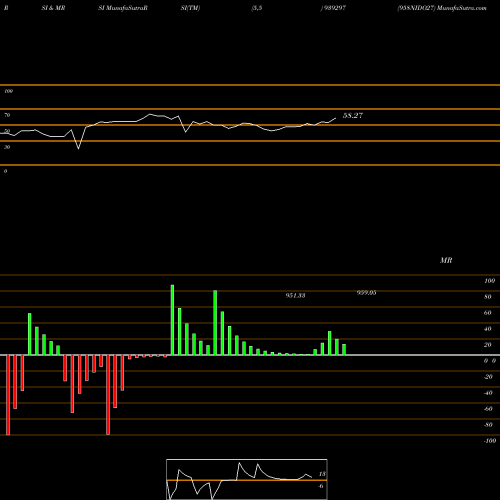Click the mini overview chart thumbnail
Screen dimensions: 500x500
pos(247,479)
